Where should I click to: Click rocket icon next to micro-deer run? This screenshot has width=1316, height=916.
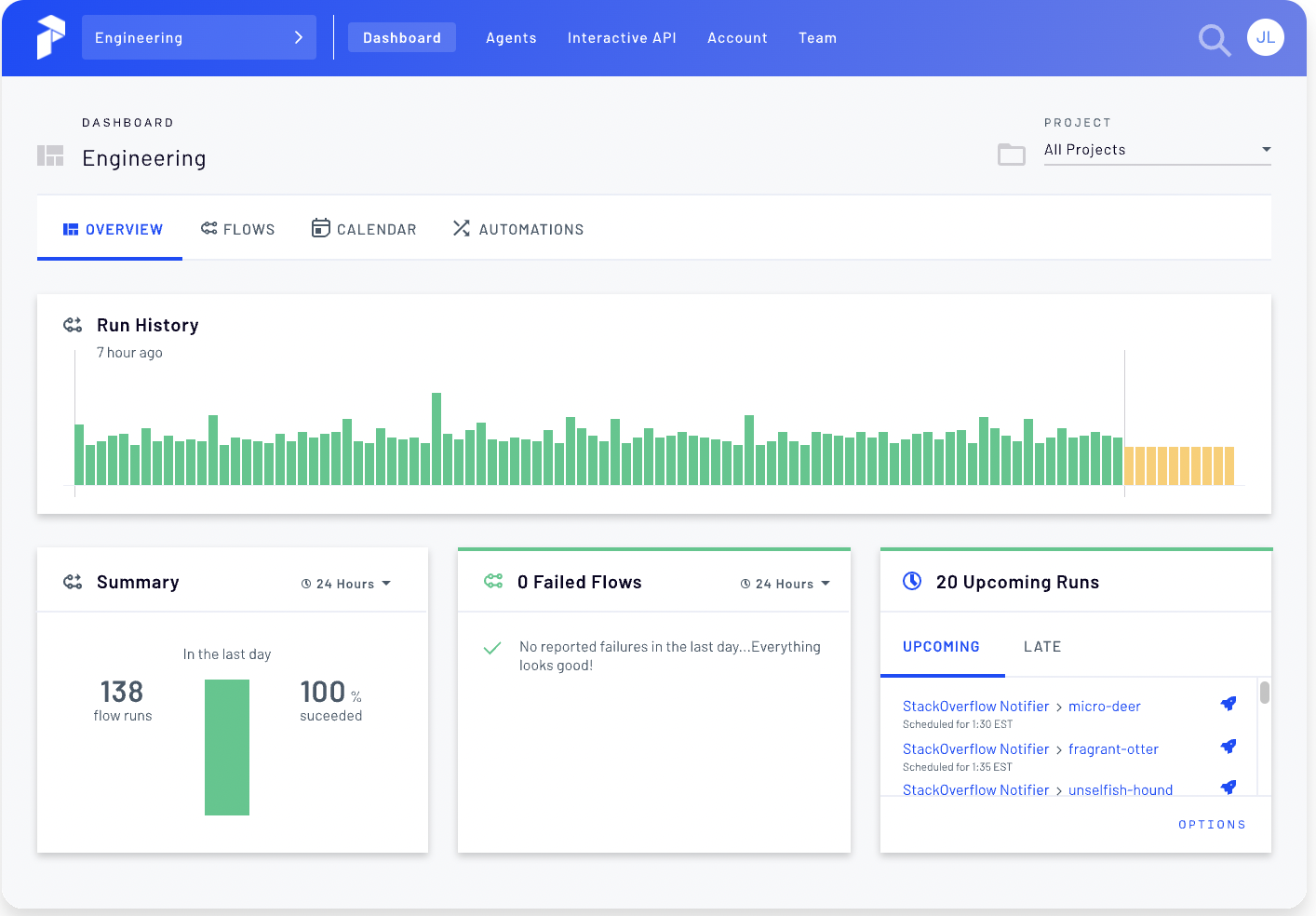1229,704
